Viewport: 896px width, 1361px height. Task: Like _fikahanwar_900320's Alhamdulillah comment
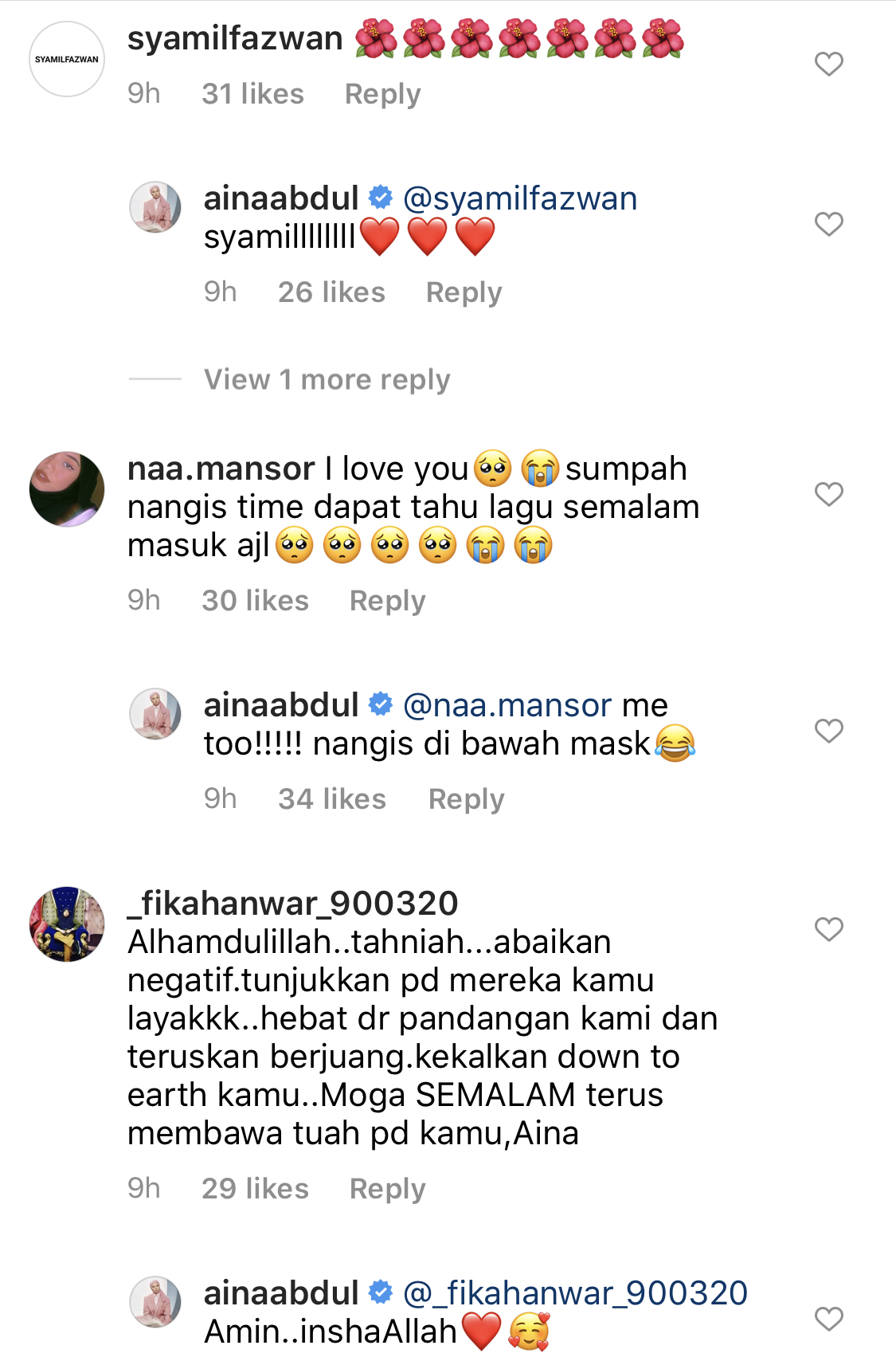coord(829,929)
